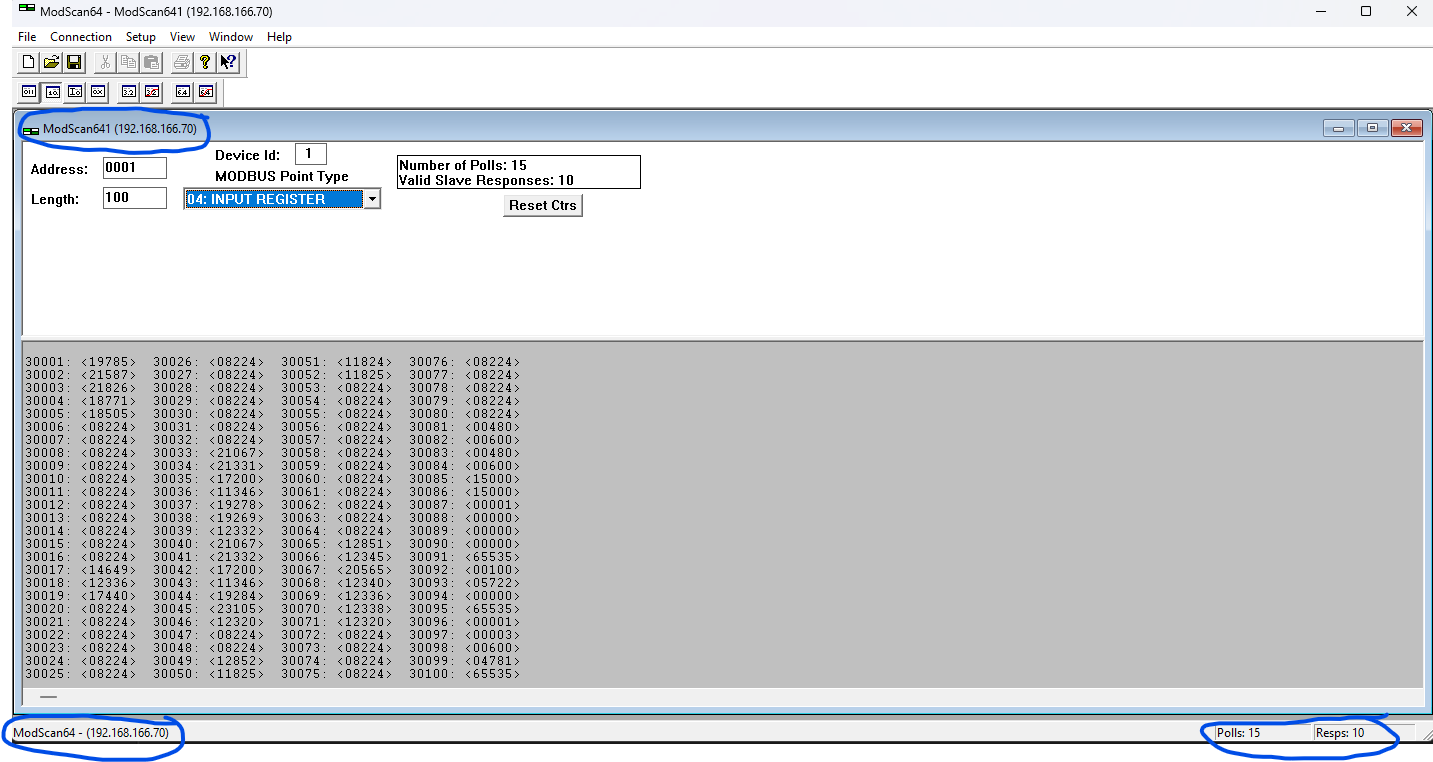Select the swapped 64-bit double icon
Screen dimensions: 1433x762
point(206,92)
